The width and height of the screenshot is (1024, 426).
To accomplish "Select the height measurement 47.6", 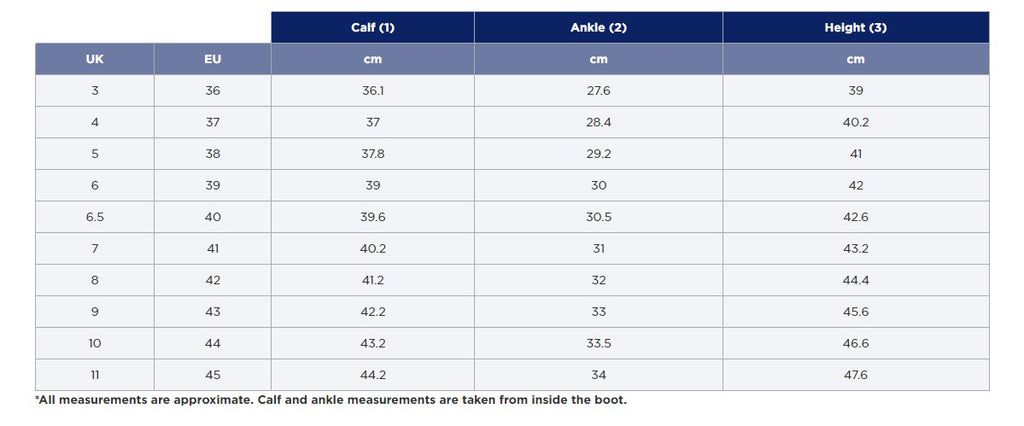I will click(855, 375).
